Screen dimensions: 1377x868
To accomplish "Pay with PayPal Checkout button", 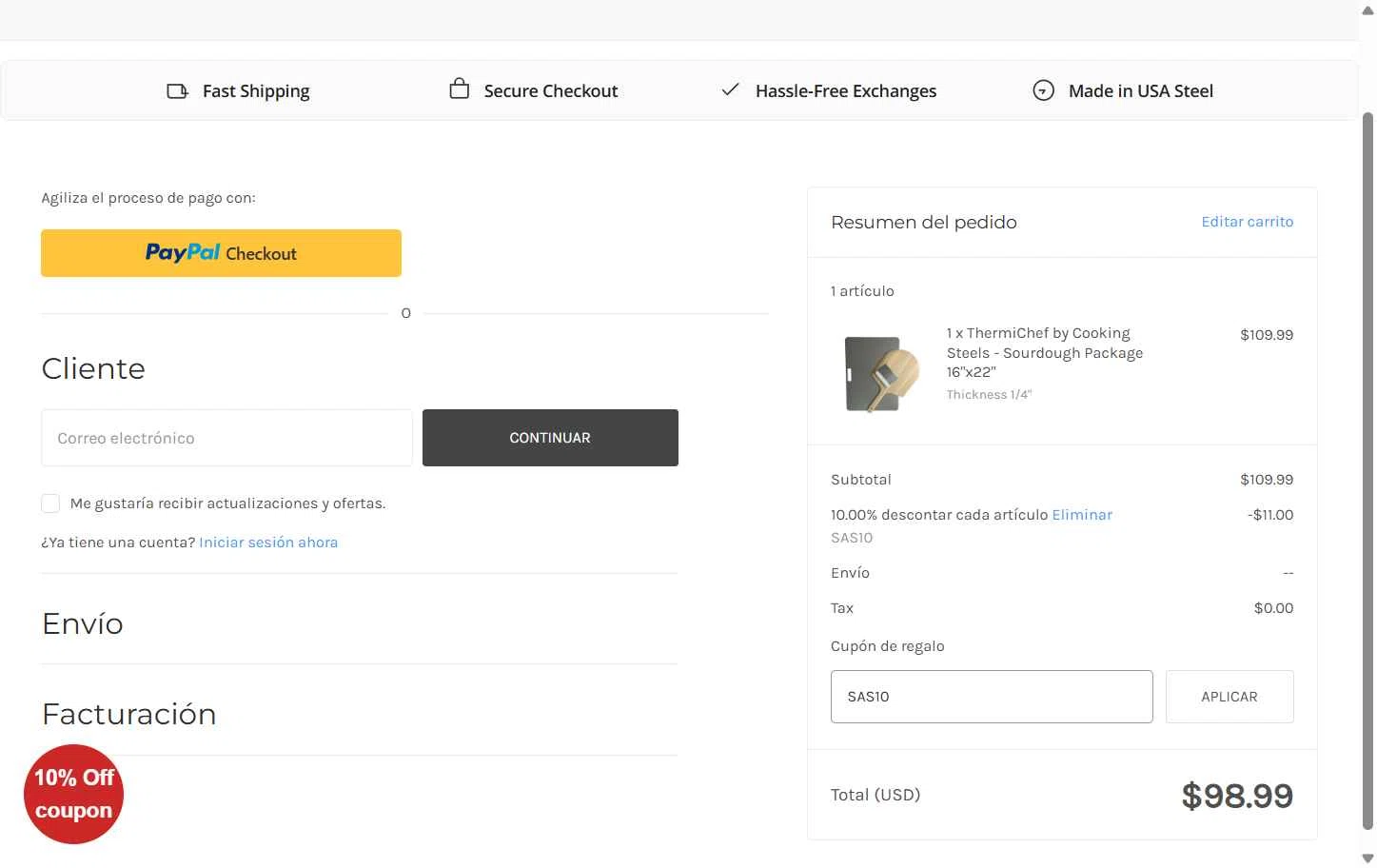I will (221, 253).
